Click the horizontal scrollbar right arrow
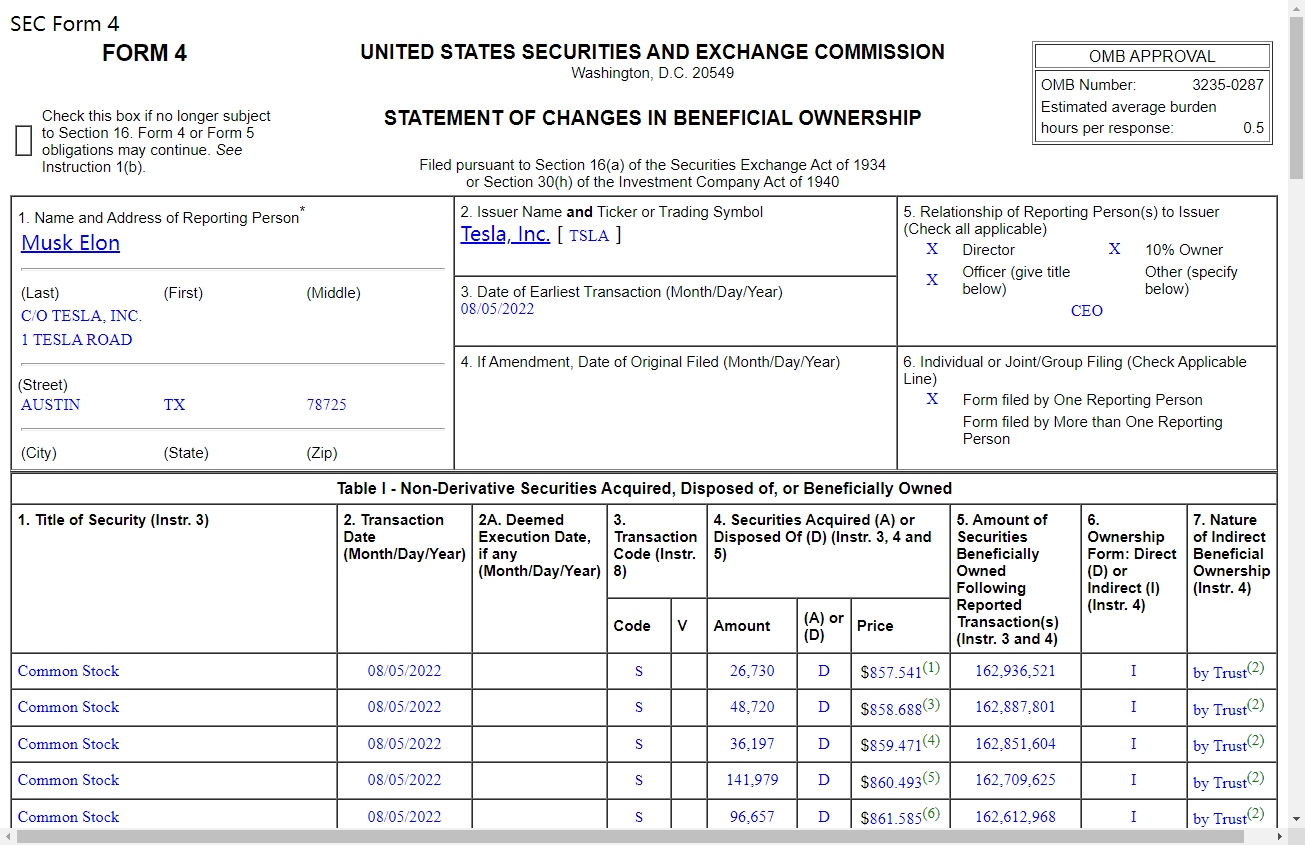The height and width of the screenshot is (845, 1305). [1279, 836]
